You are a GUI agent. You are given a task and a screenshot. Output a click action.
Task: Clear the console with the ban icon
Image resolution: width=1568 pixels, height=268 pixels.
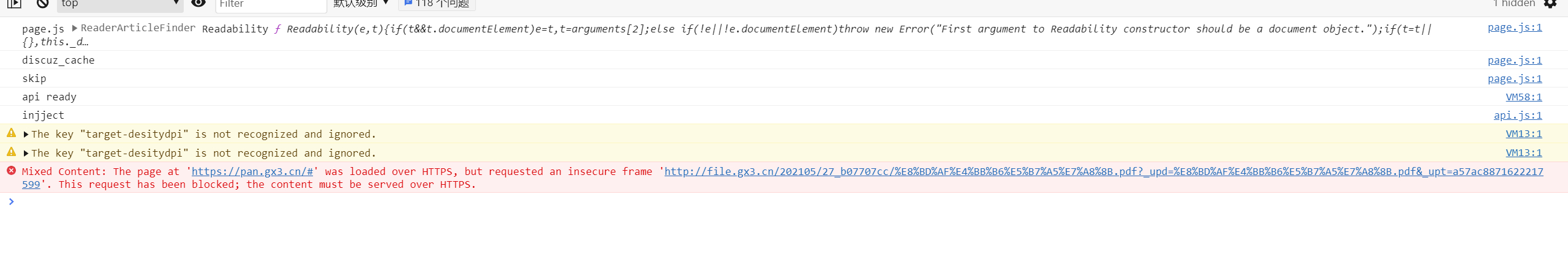point(42,3)
